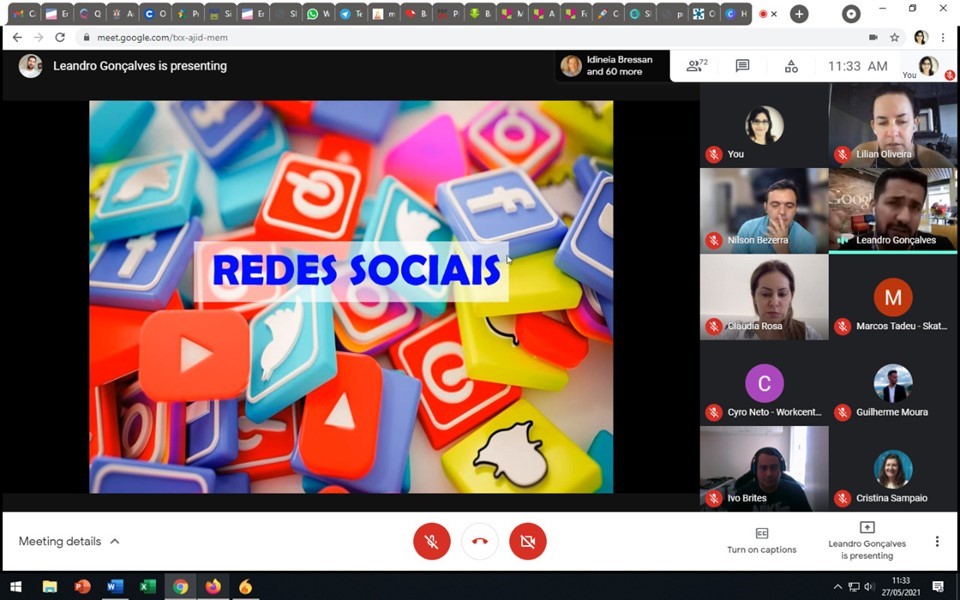The width and height of the screenshot is (960, 600).
Task: Click the Leandro Gonçalves is presenting button
Action: point(866,540)
